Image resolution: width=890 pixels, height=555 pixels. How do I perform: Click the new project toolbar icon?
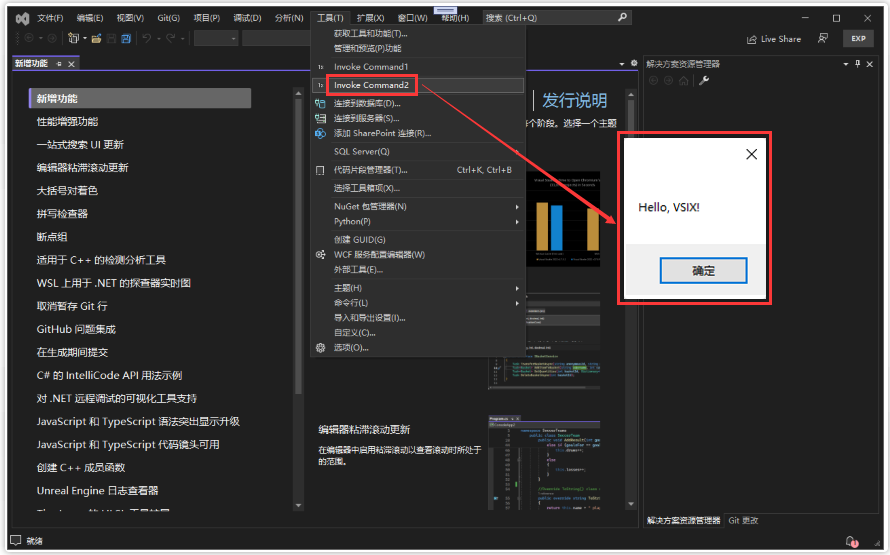click(73, 38)
